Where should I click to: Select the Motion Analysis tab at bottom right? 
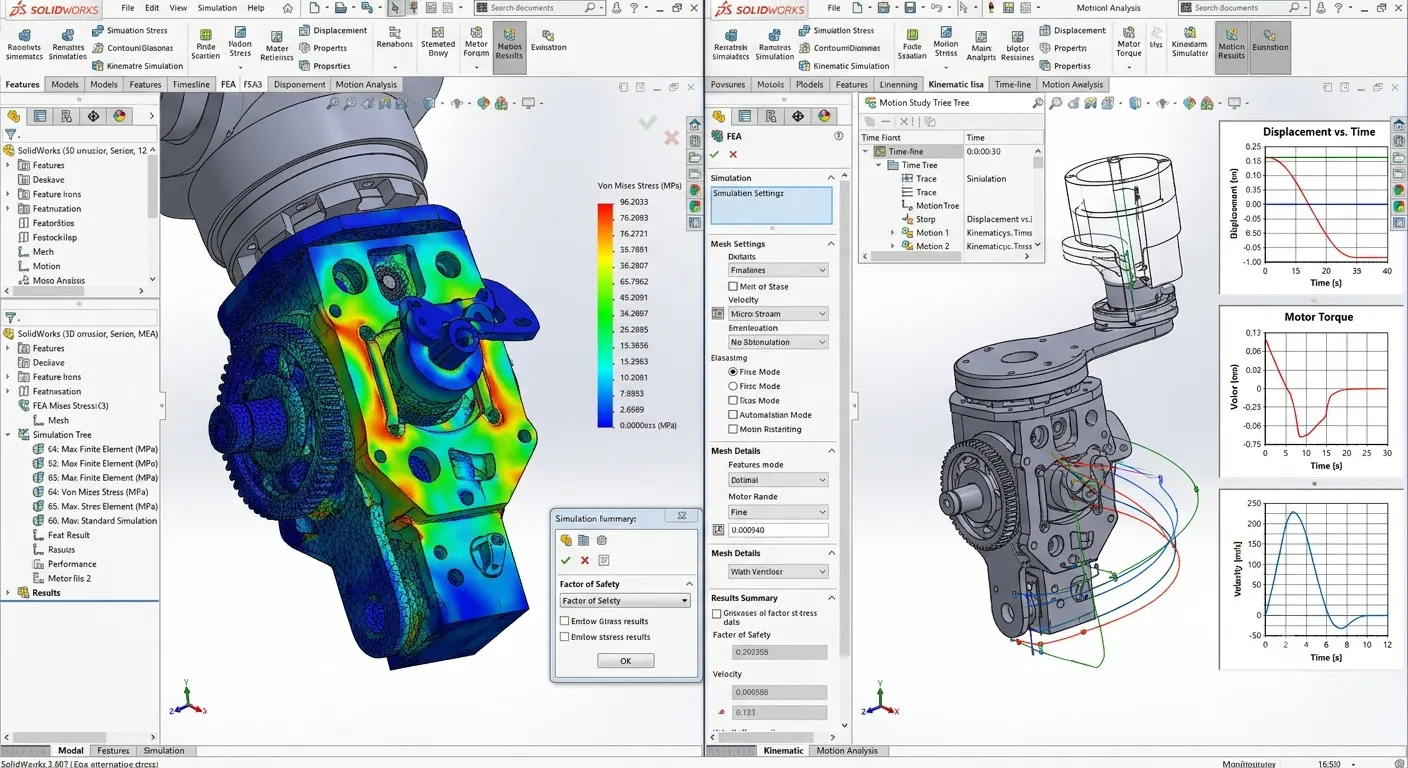tap(847, 750)
